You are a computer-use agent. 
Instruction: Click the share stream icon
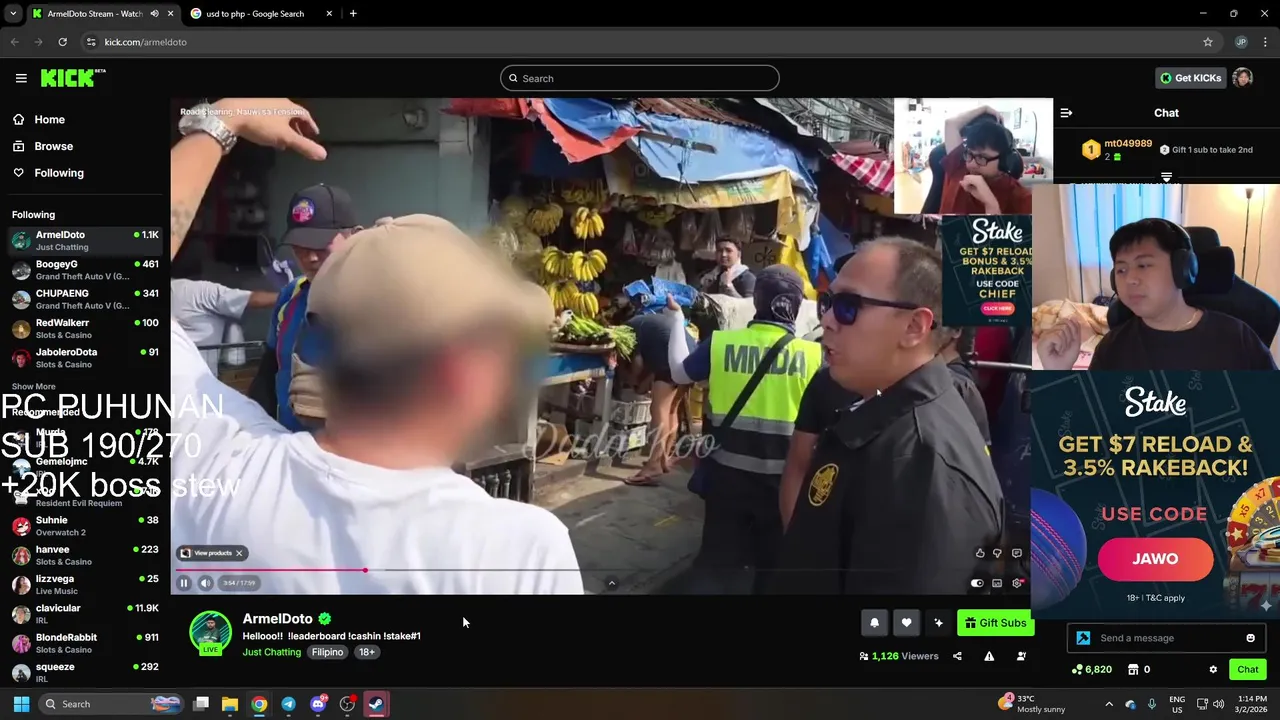click(x=957, y=656)
